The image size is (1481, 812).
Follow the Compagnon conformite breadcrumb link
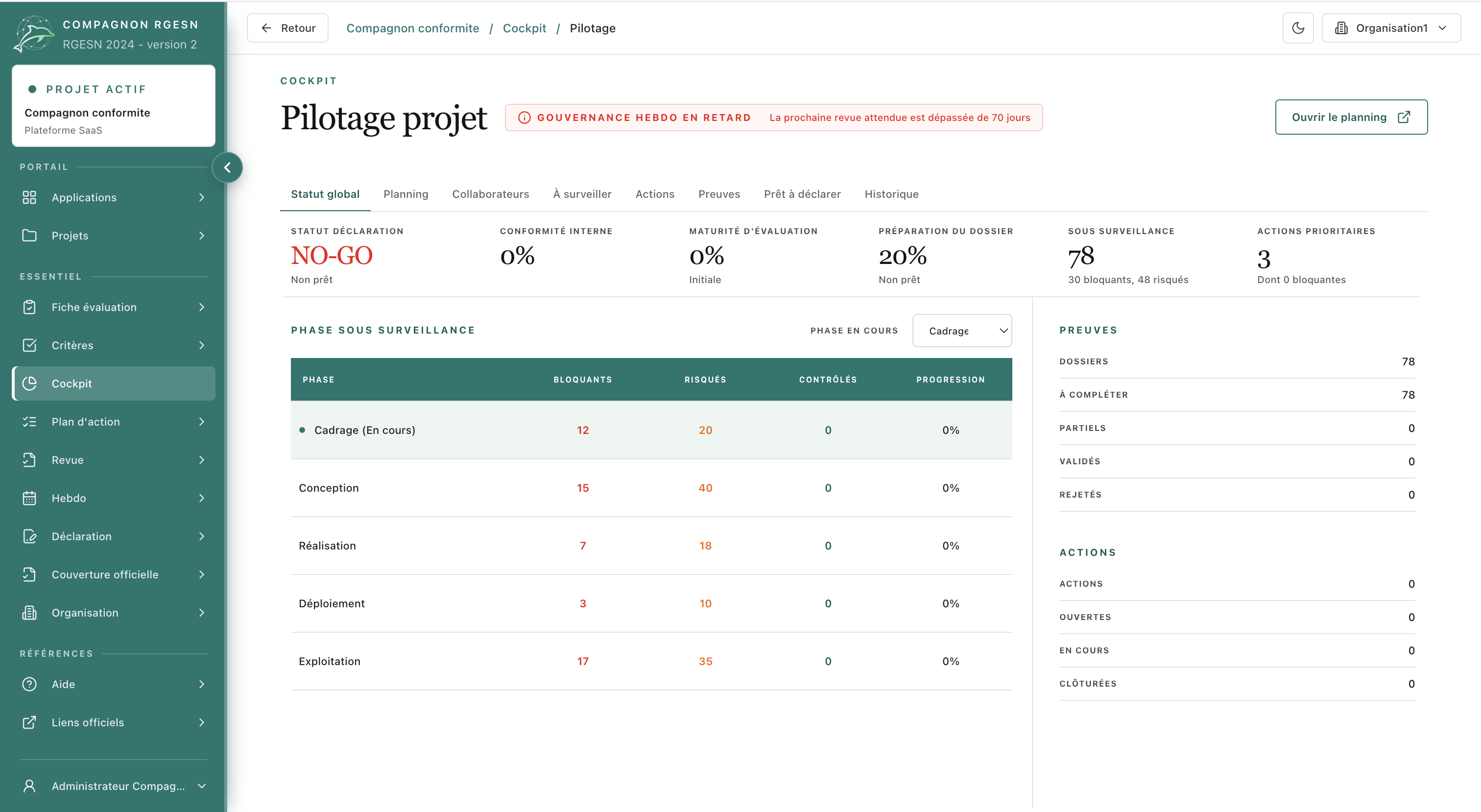(412, 28)
